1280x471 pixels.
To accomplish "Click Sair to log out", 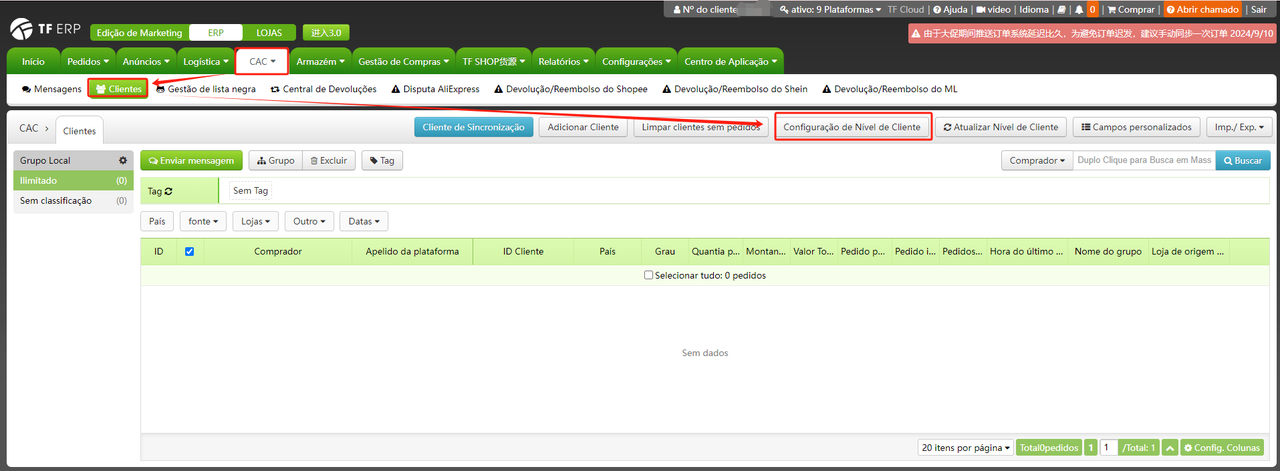I will (1258, 9).
